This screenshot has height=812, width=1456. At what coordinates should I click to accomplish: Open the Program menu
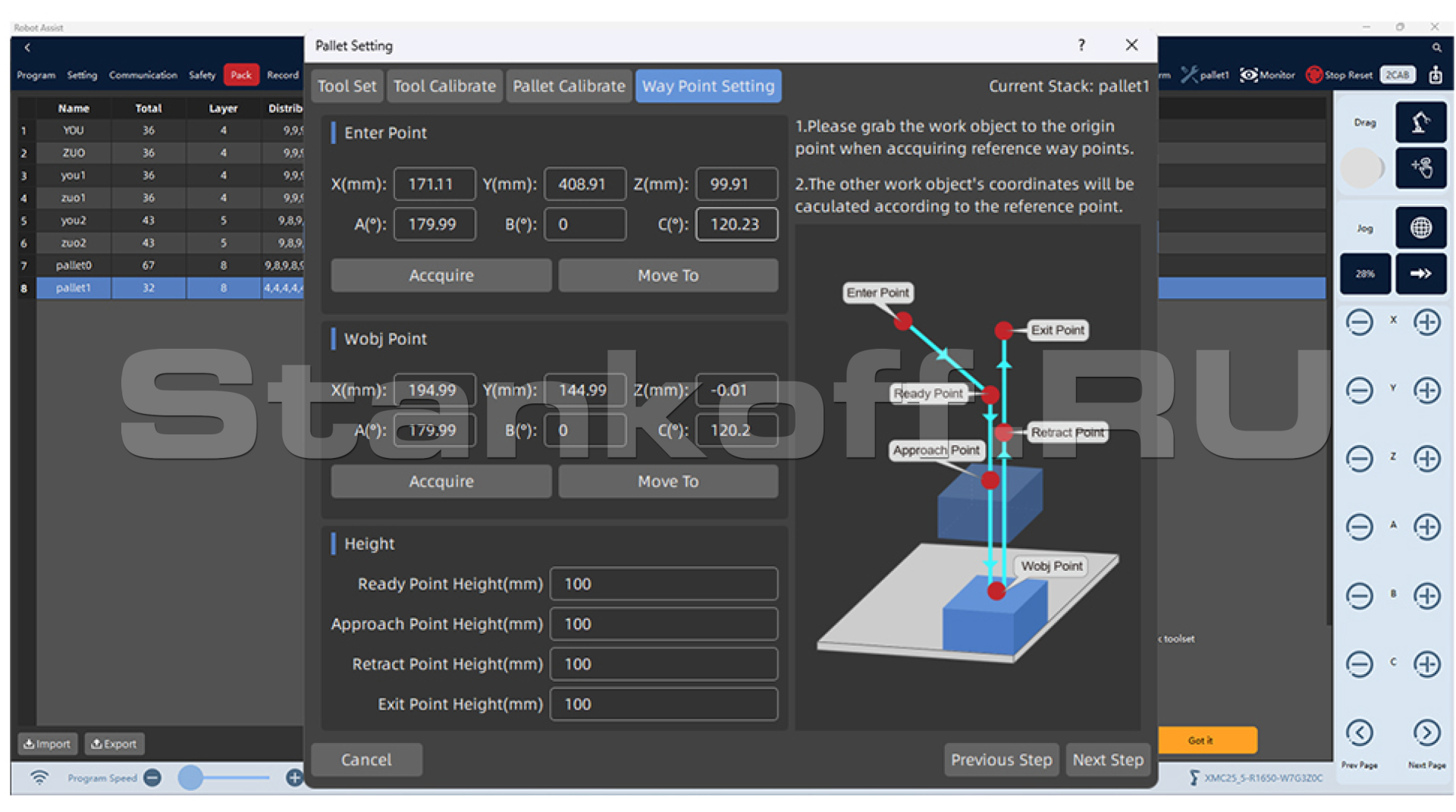coord(36,75)
